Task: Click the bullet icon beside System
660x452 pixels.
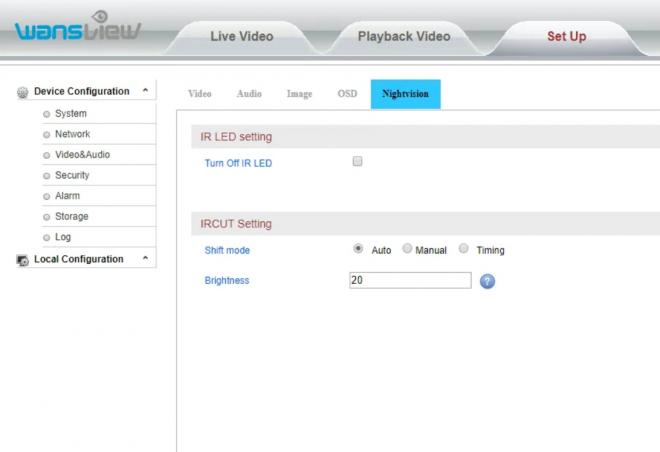Action: coord(47,114)
